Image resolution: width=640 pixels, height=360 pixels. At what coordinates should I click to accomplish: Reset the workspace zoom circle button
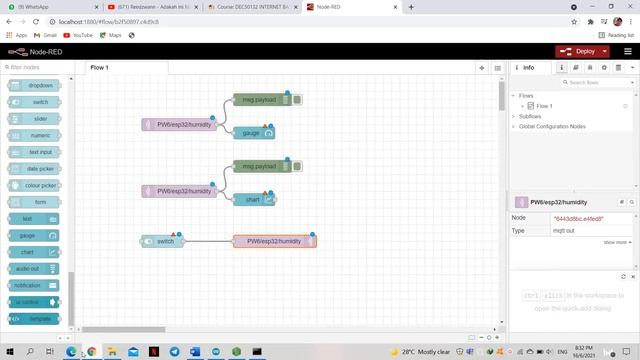tap(489, 338)
